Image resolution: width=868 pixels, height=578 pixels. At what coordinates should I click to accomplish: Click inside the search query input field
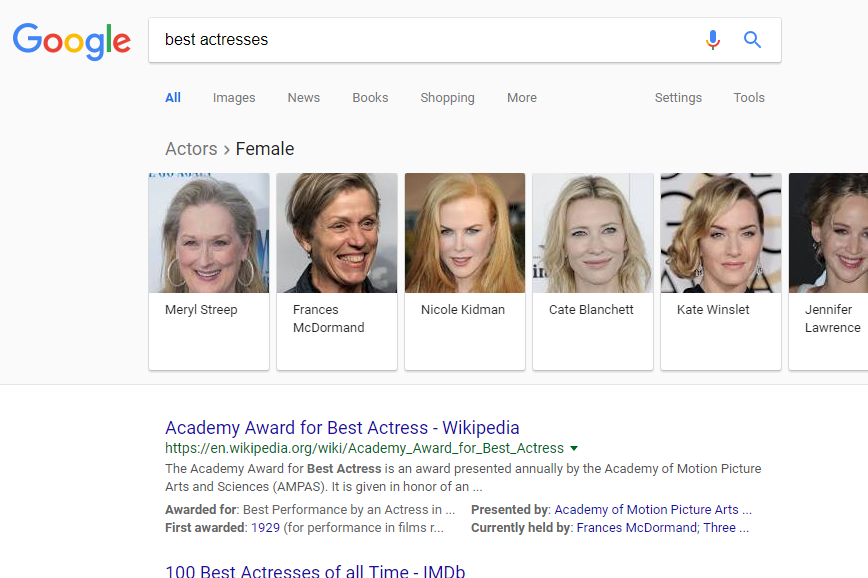coord(400,40)
